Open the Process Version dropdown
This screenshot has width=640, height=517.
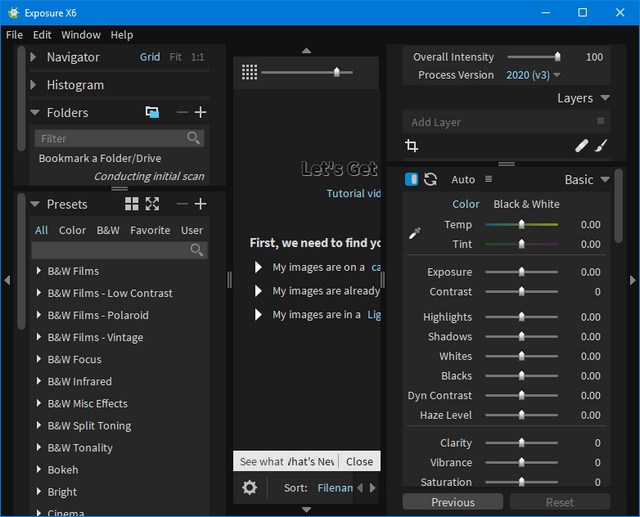point(533,75)
